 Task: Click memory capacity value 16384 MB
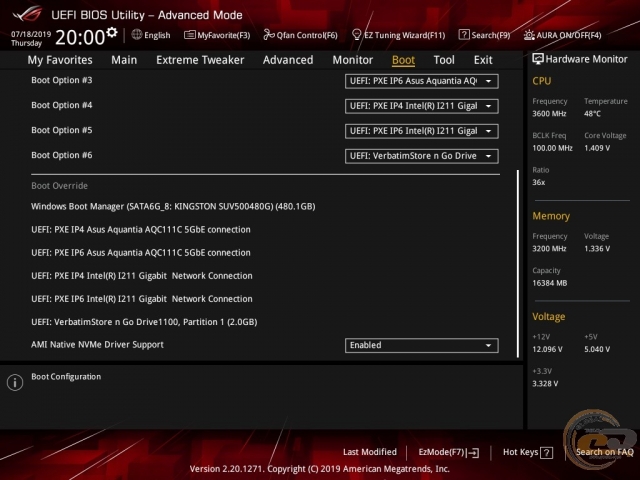(x=549, y=283)
